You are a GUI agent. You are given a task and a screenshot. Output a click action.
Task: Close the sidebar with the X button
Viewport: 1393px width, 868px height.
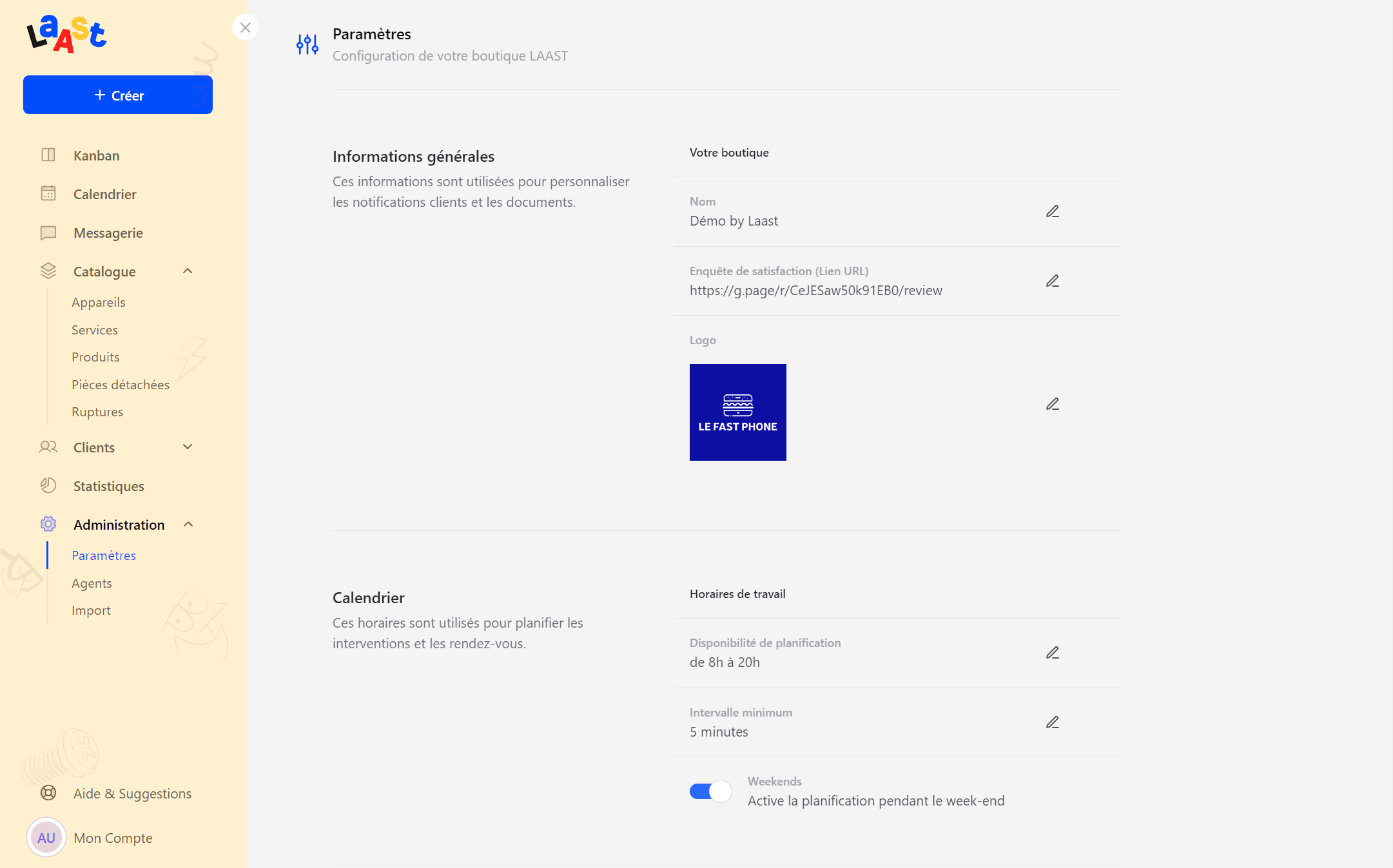tap(245, 28)
